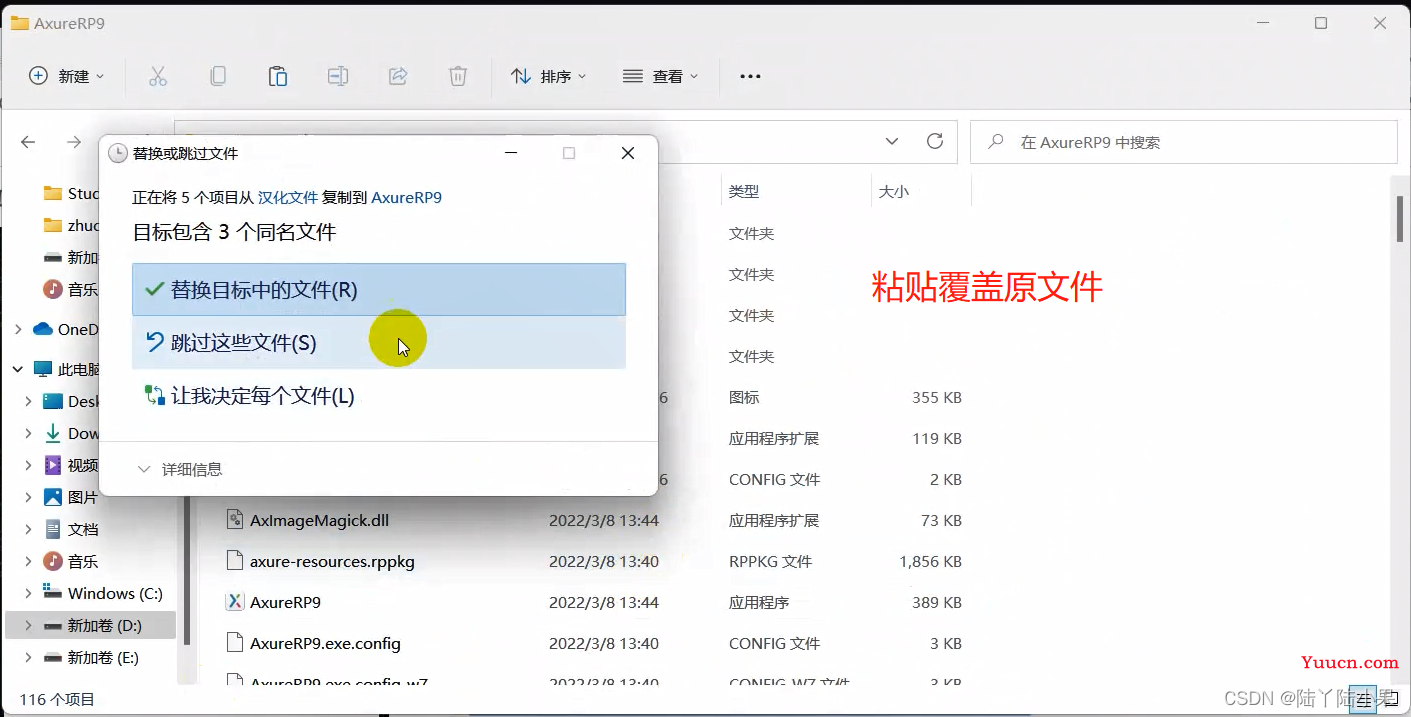Expand the 图片 tree node
The width and height of the screenshot is (1411, 717).
pyautogui.click(x=28, y=497)
